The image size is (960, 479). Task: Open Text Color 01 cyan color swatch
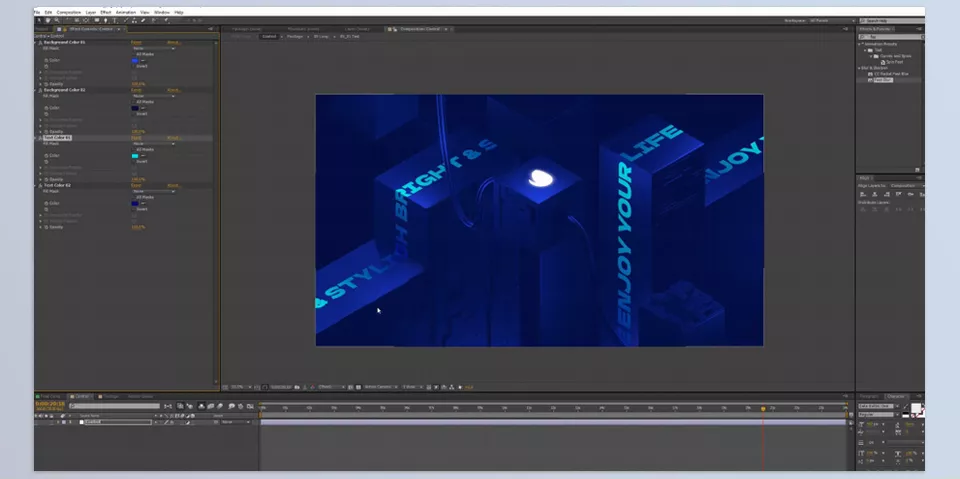click(x=135, y=156)
